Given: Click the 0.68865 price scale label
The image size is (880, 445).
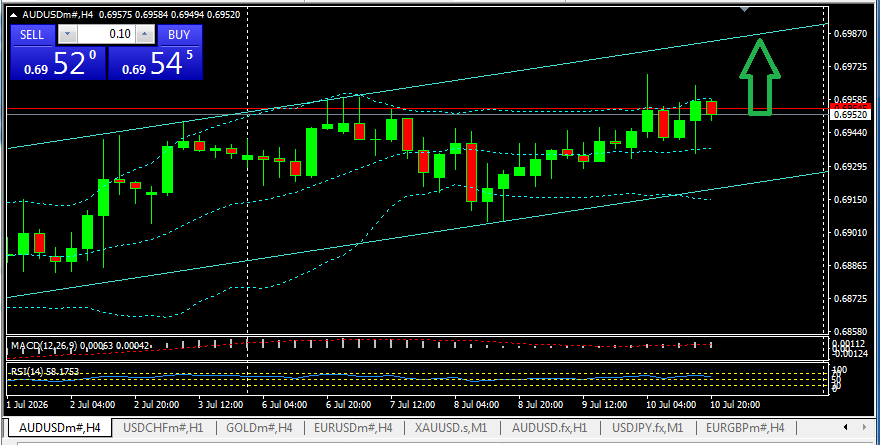Looking at the screenshot, I should (851, 265).
